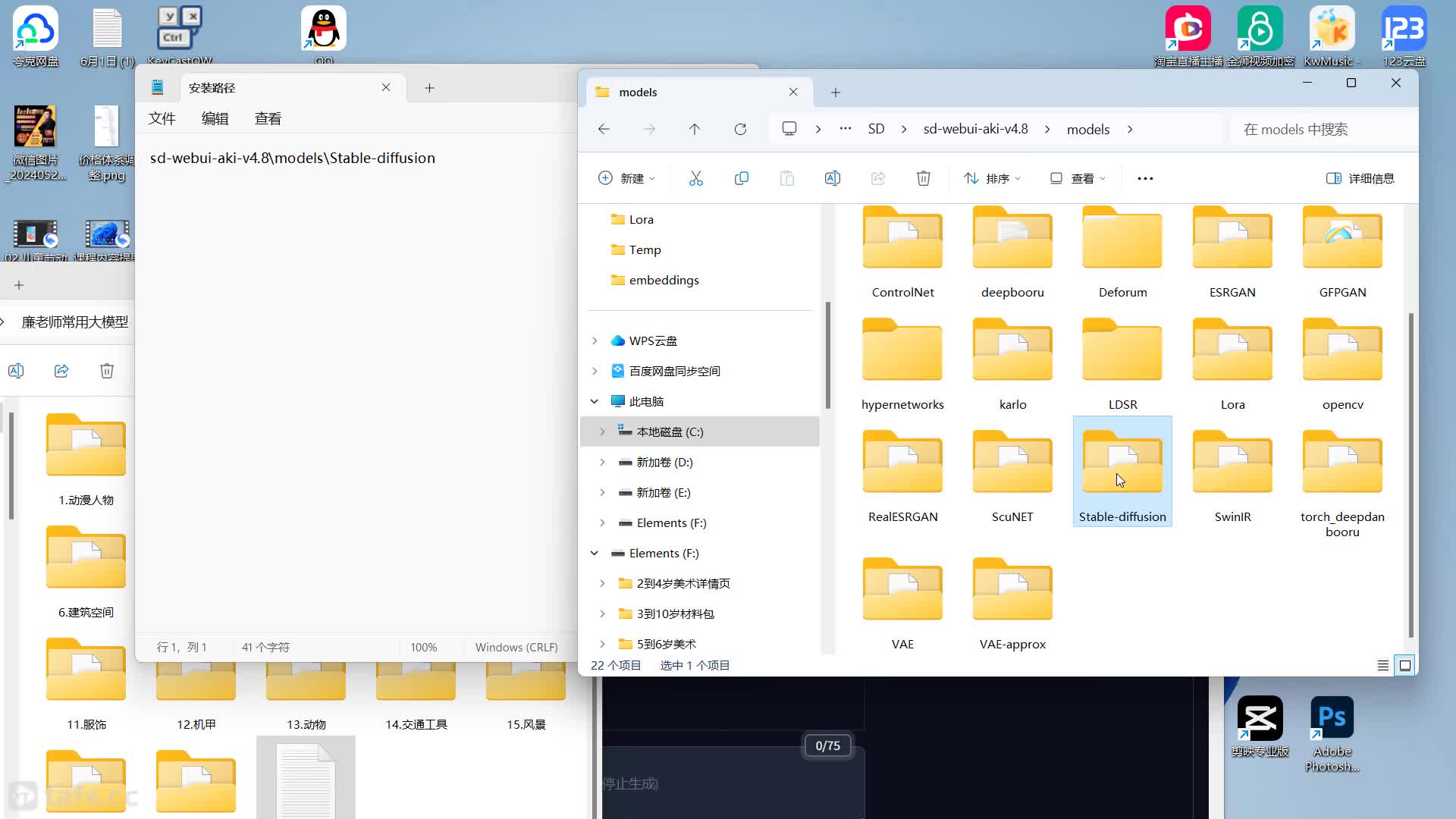The image size is (1456, 819).
Task: Switch to large thumbnails view icon
Action: coord(1404,665)
